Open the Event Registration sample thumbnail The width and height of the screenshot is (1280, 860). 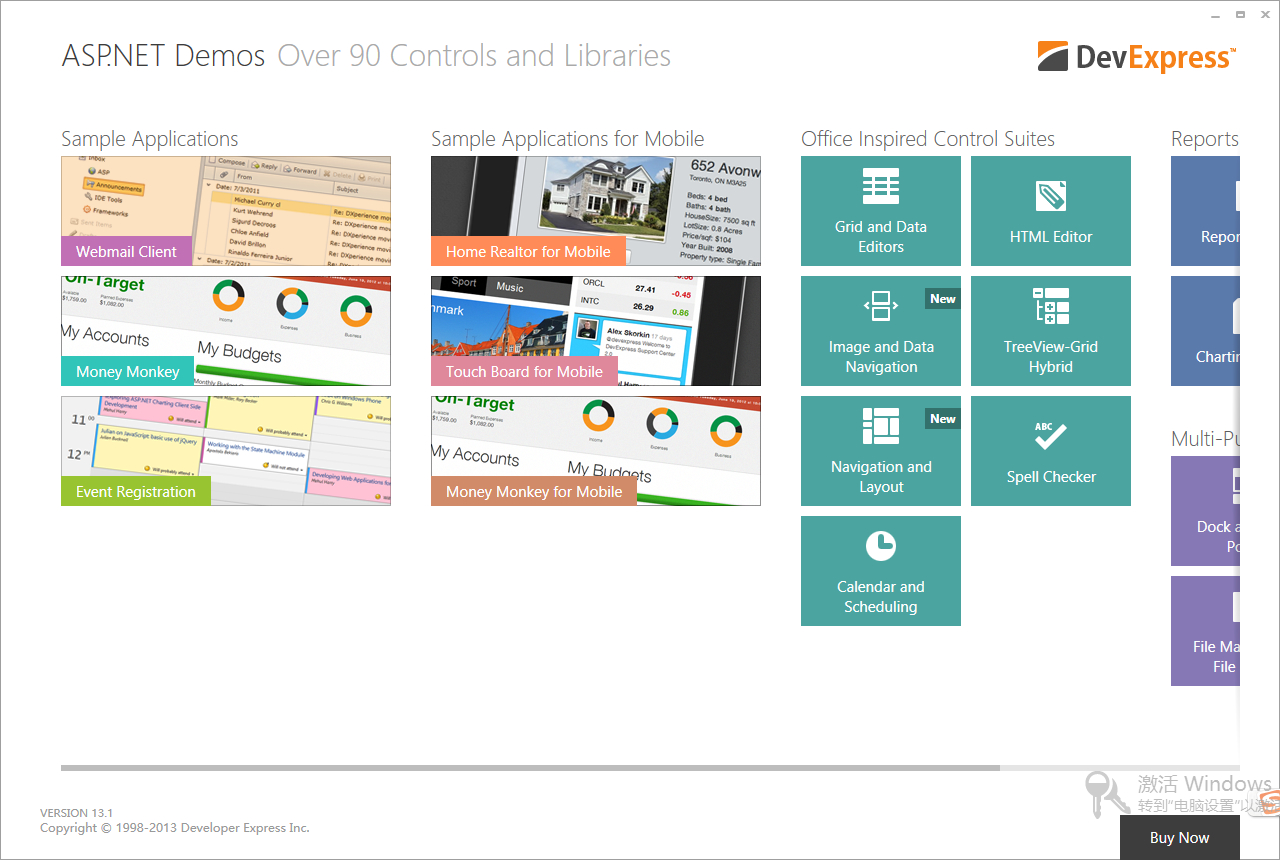tap(226, 451)
